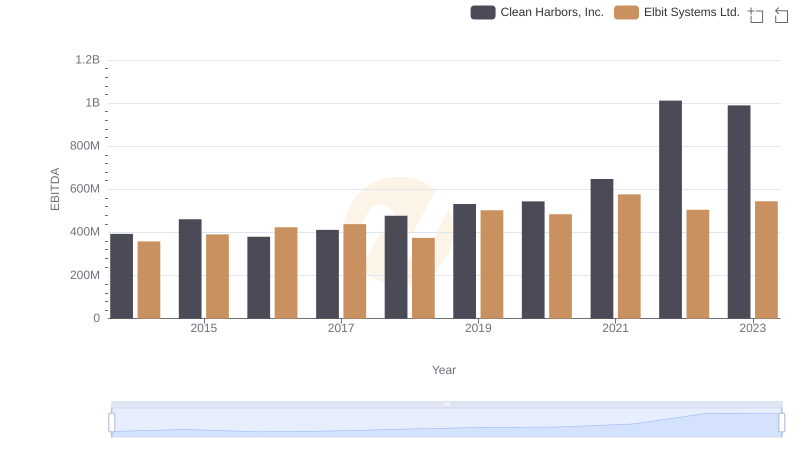Click the 2021 x-axis label
Image resolution: width=800 pixels, height=461 pixels.
[x=615, y=328]
